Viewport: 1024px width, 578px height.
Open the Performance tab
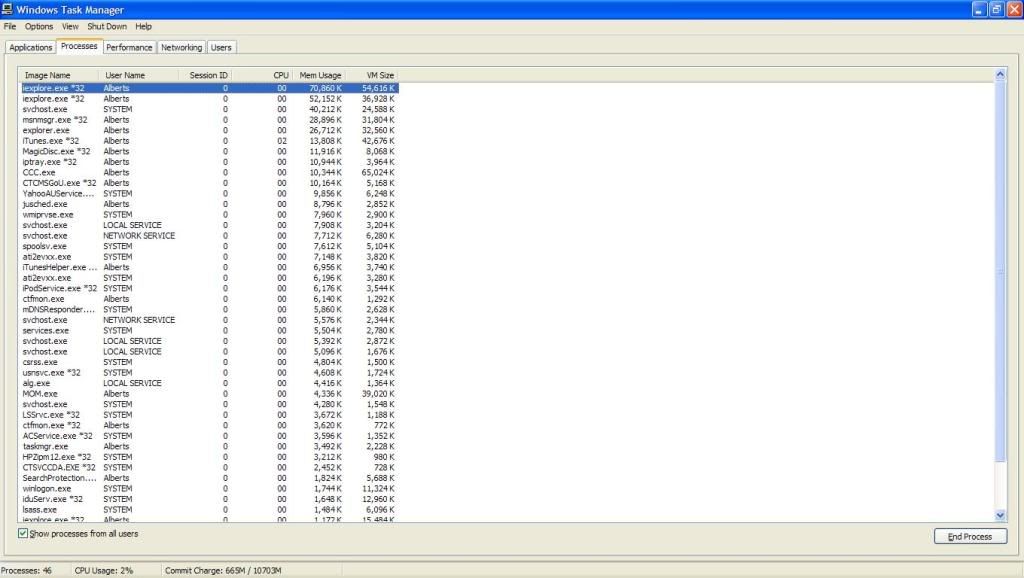[129, 46]
